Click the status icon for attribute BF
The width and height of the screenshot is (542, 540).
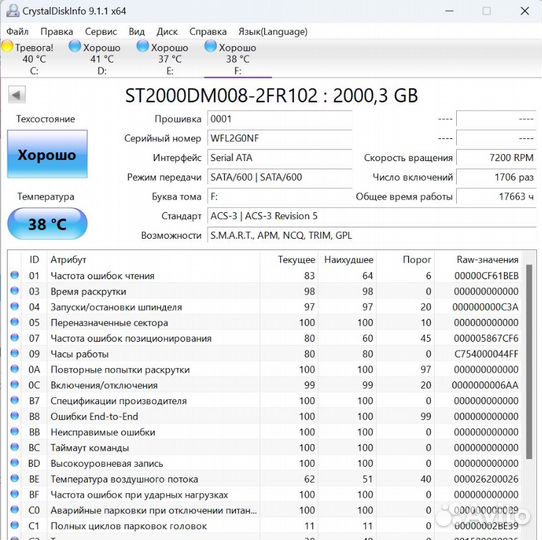coord(15,494)
